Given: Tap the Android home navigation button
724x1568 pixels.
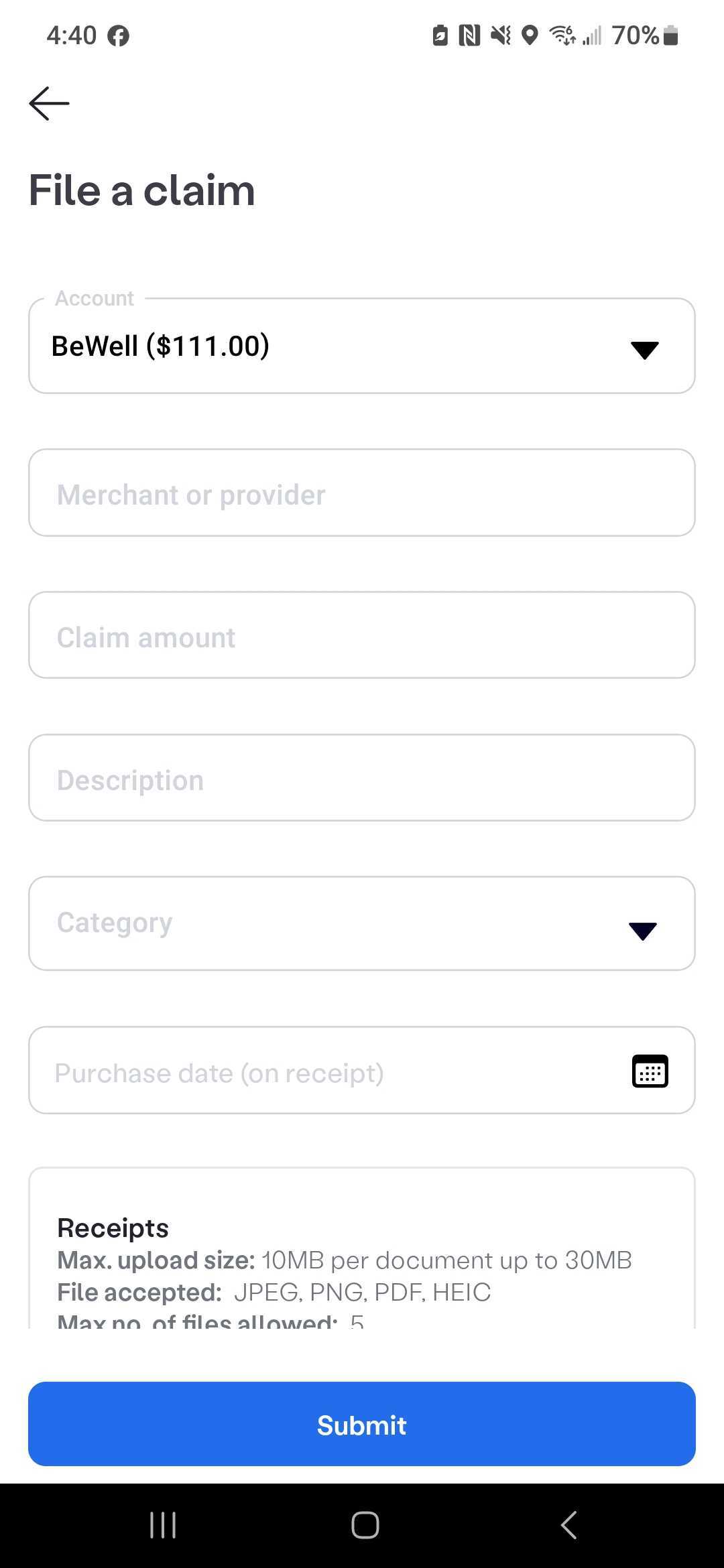Looking at the screenshot, I should (x=365, y=1525).
